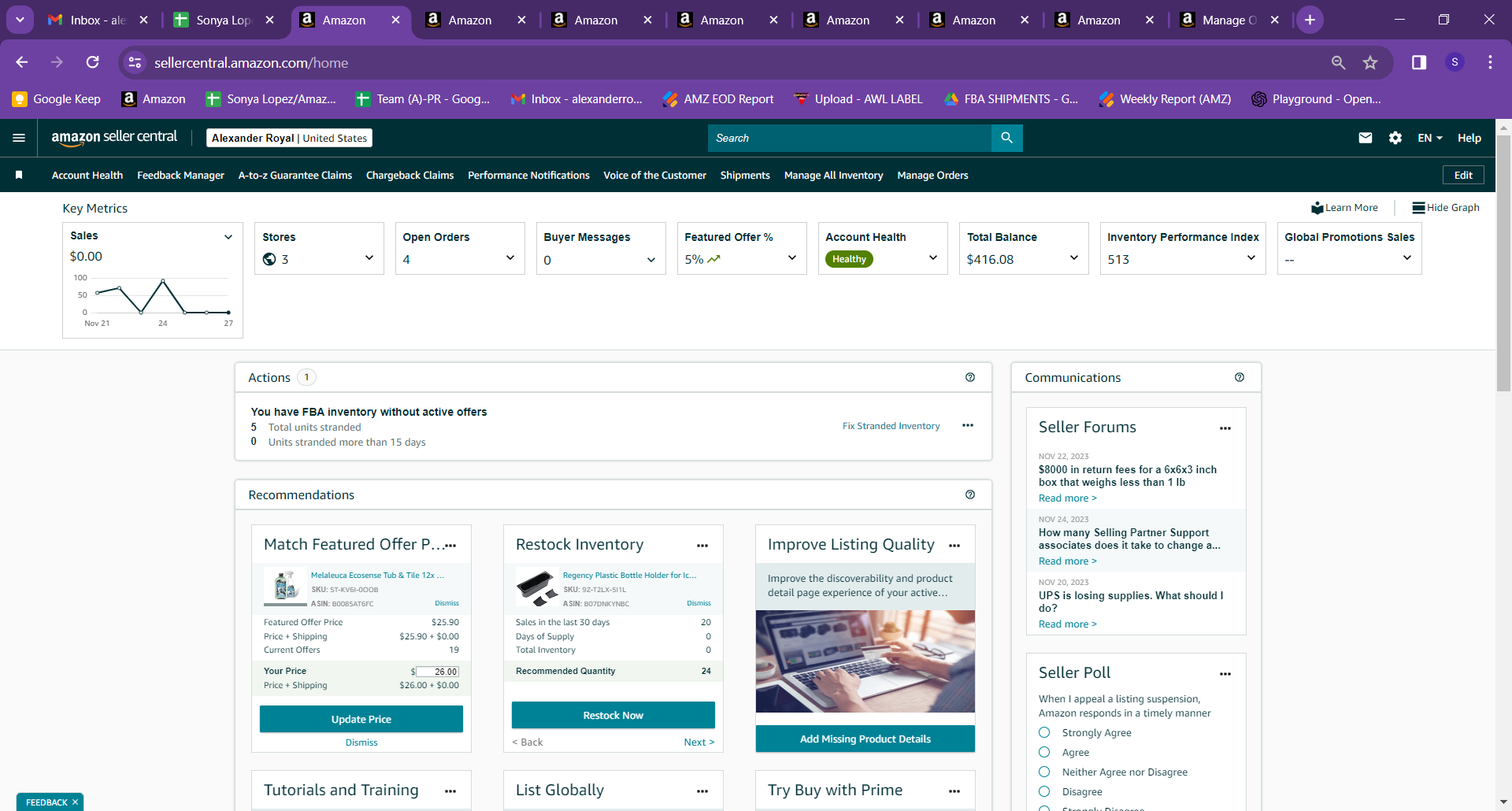Open Seller Forums three-dot menu
This screenshot has width=1512, height=811.
(x=1225, y=428)
